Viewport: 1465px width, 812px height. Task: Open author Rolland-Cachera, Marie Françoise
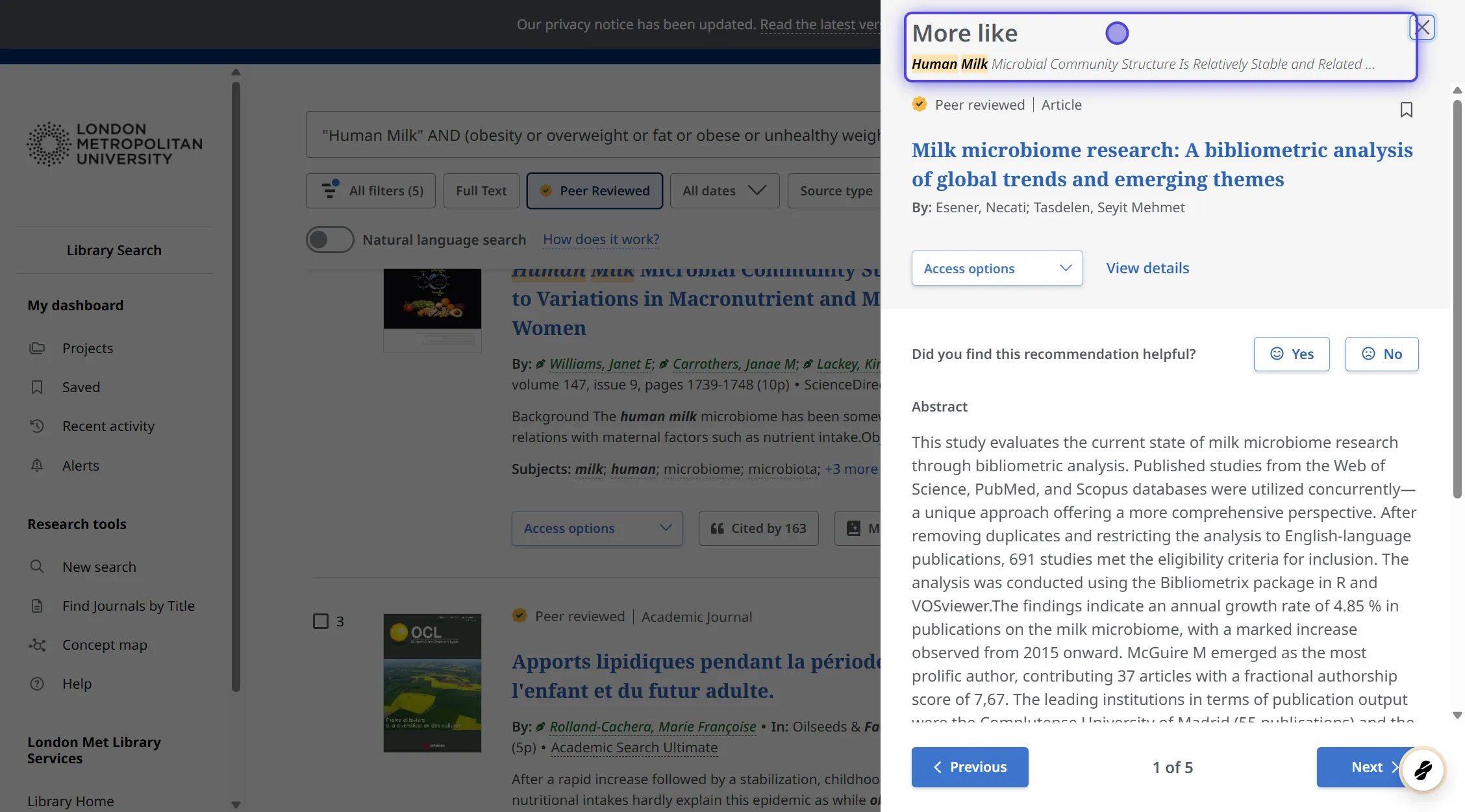point(653,727)
